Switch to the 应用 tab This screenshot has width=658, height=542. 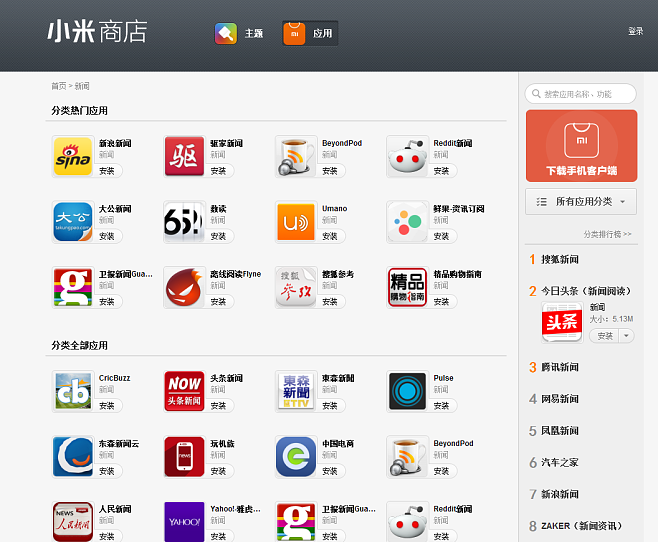pos(310,33)
